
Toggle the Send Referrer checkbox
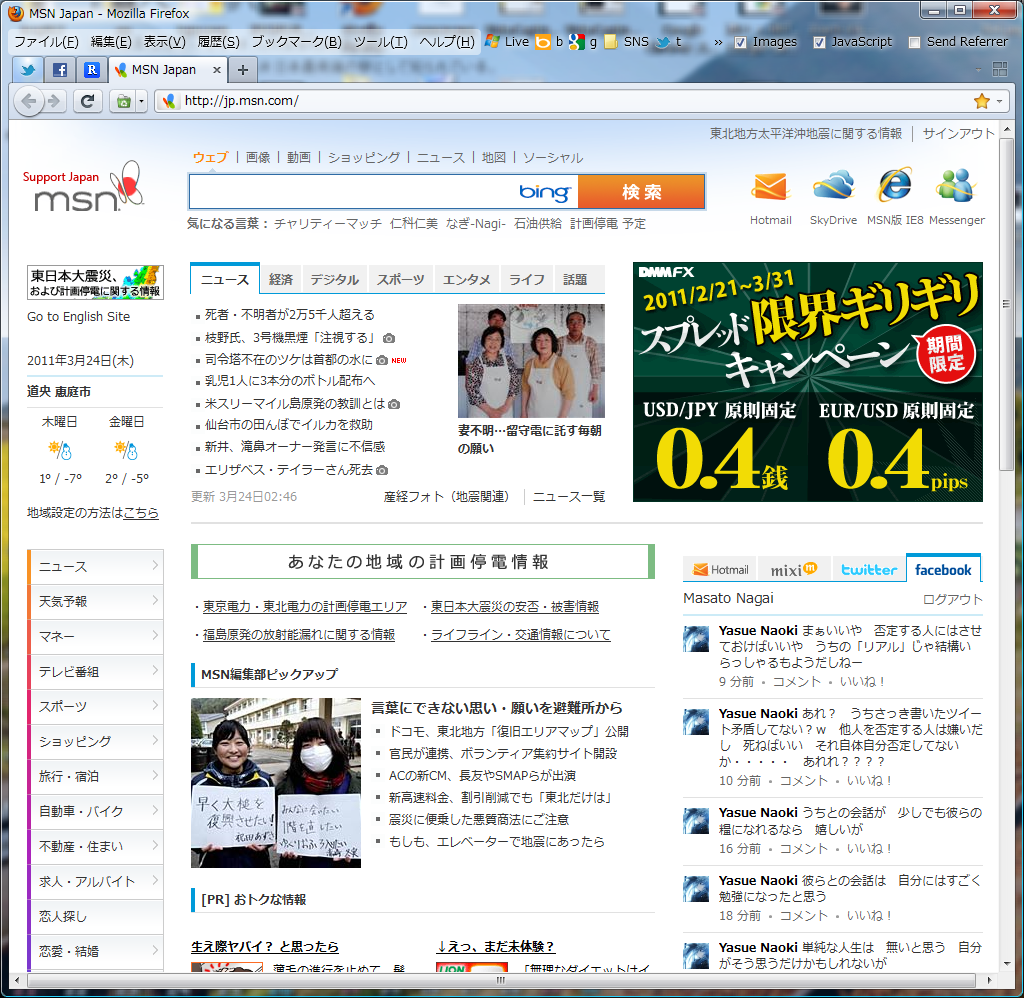click(914, 42)
